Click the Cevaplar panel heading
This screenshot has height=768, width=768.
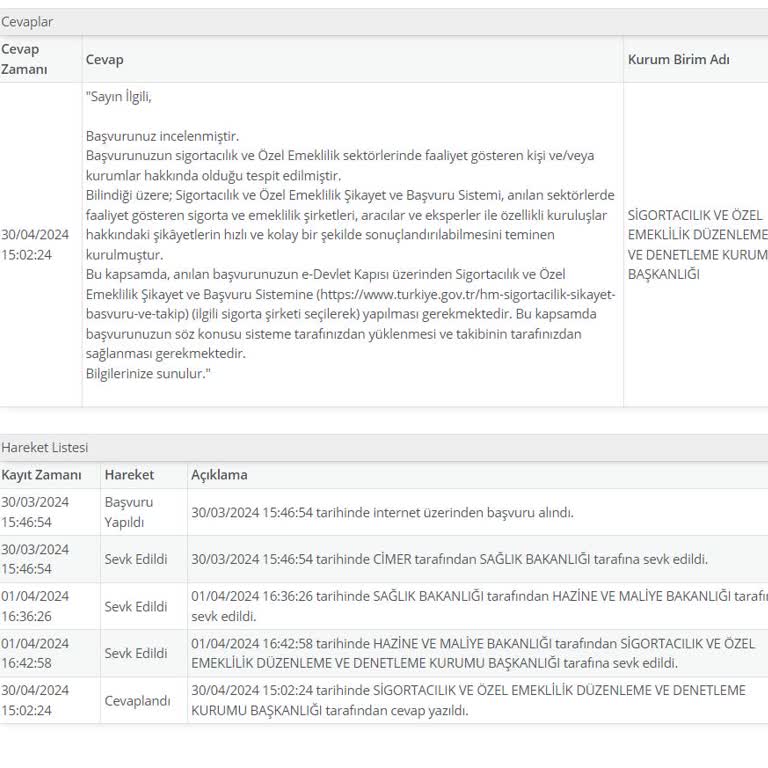point(27,21)
